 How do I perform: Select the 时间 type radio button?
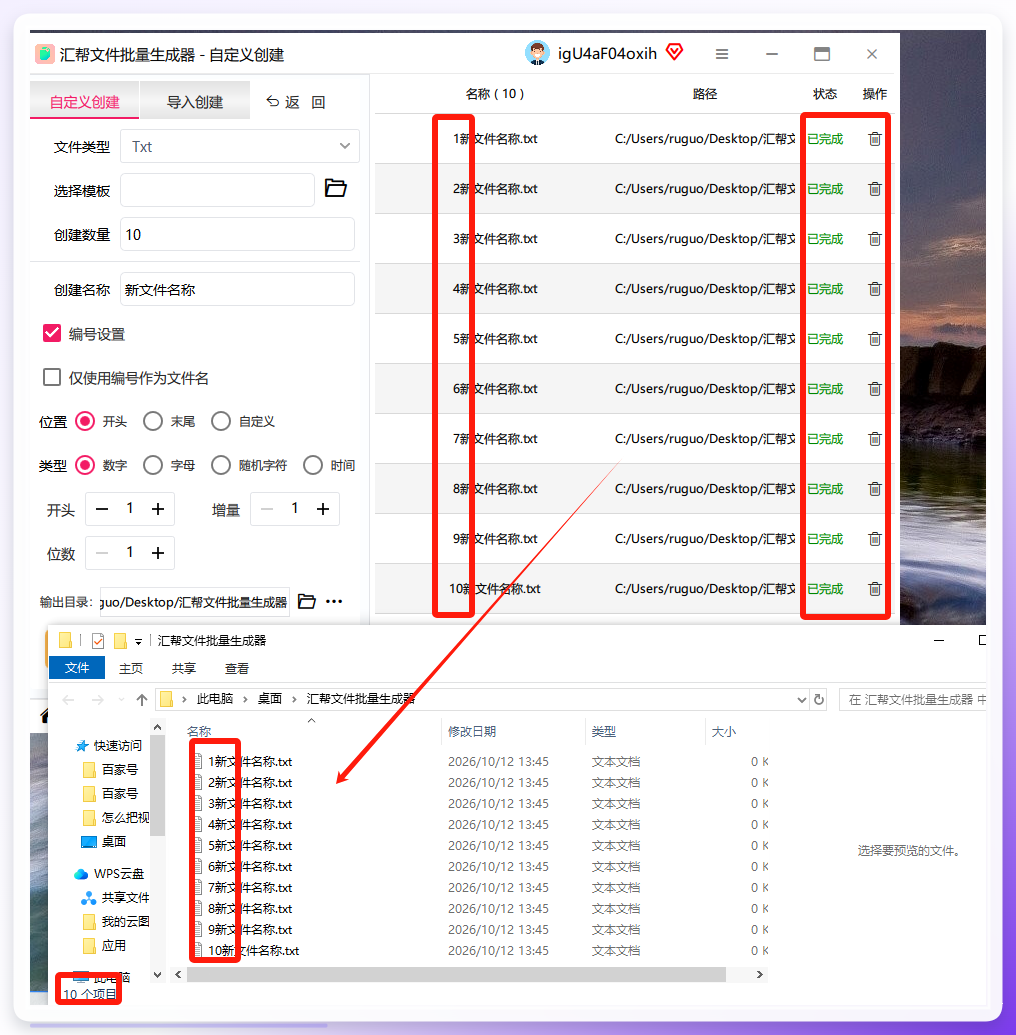point(313,465)
